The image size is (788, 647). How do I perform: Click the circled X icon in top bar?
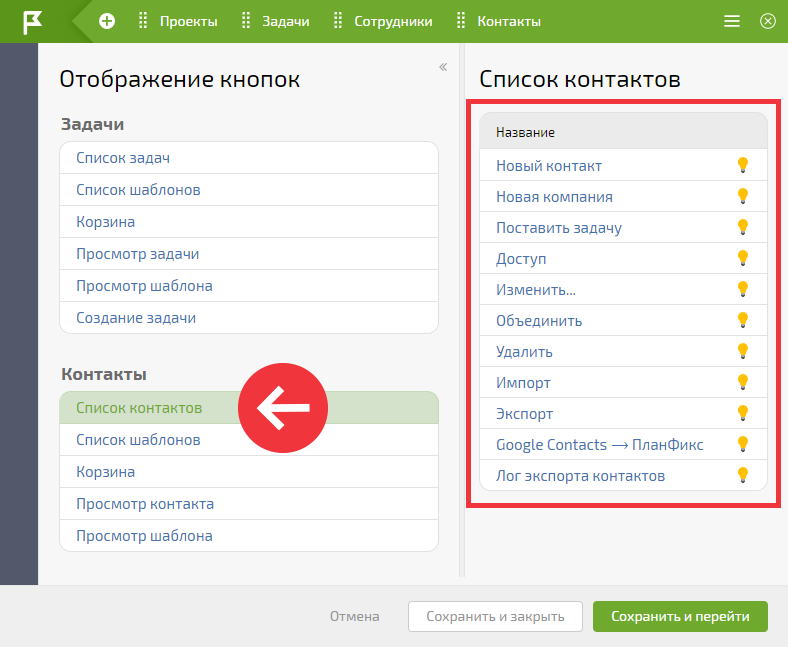767,21
